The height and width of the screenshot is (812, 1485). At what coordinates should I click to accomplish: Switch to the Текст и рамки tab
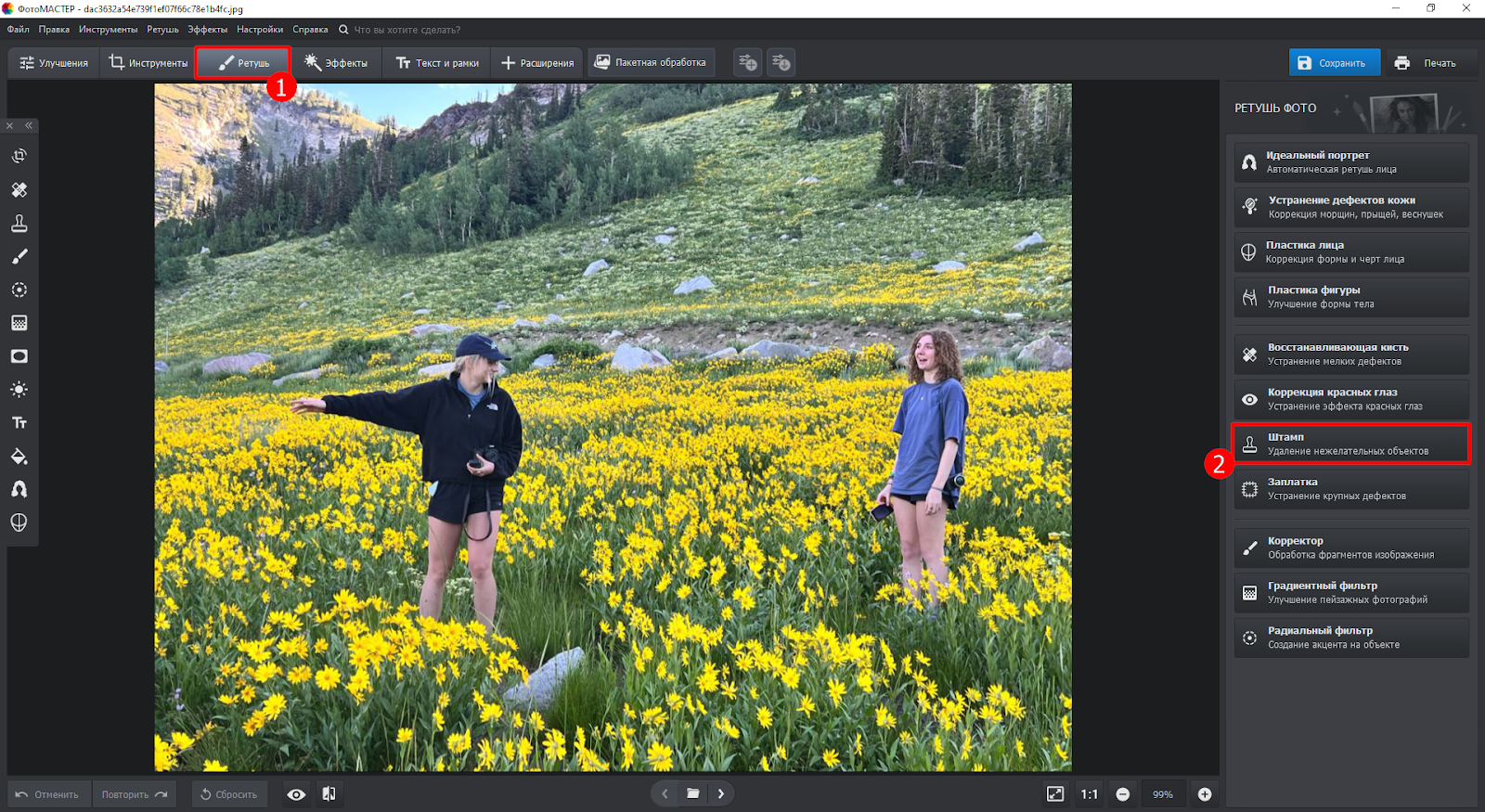point(437,63)
